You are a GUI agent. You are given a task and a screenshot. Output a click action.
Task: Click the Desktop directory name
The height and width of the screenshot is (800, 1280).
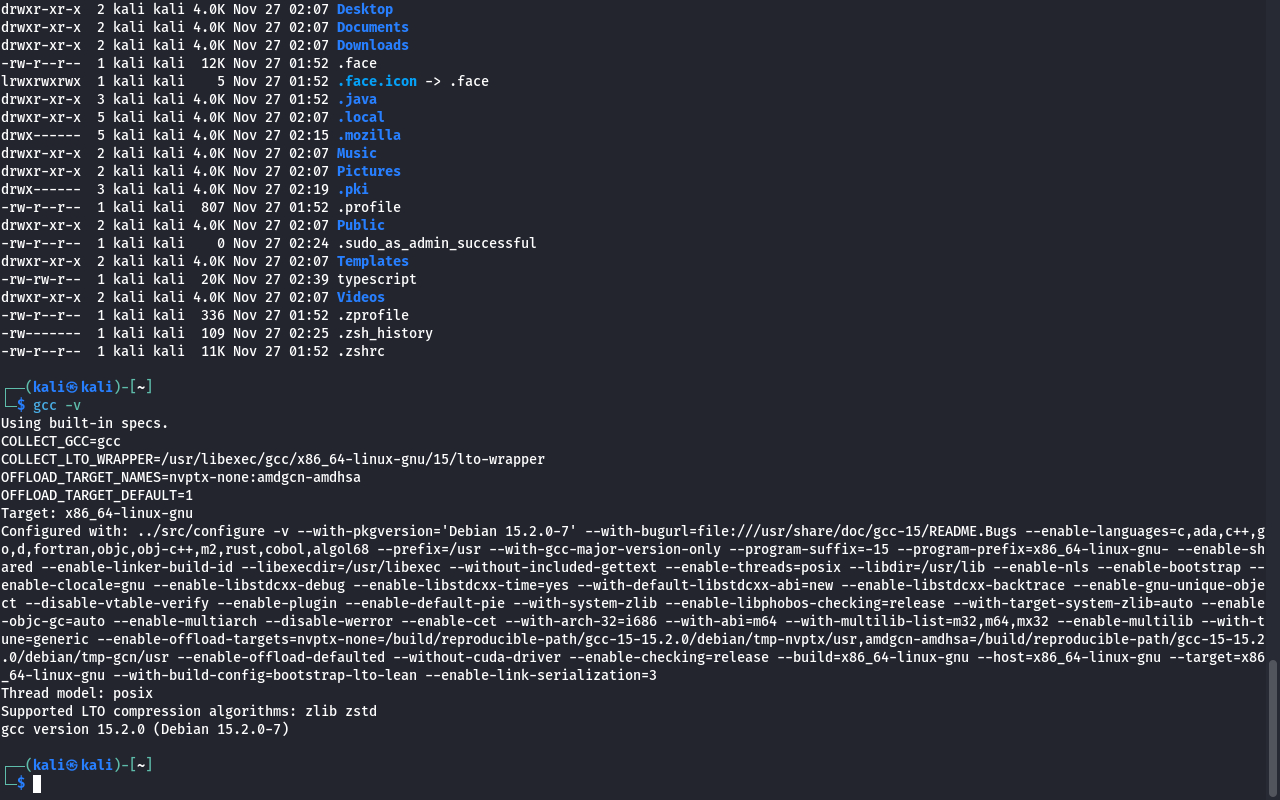click(364, 9)
